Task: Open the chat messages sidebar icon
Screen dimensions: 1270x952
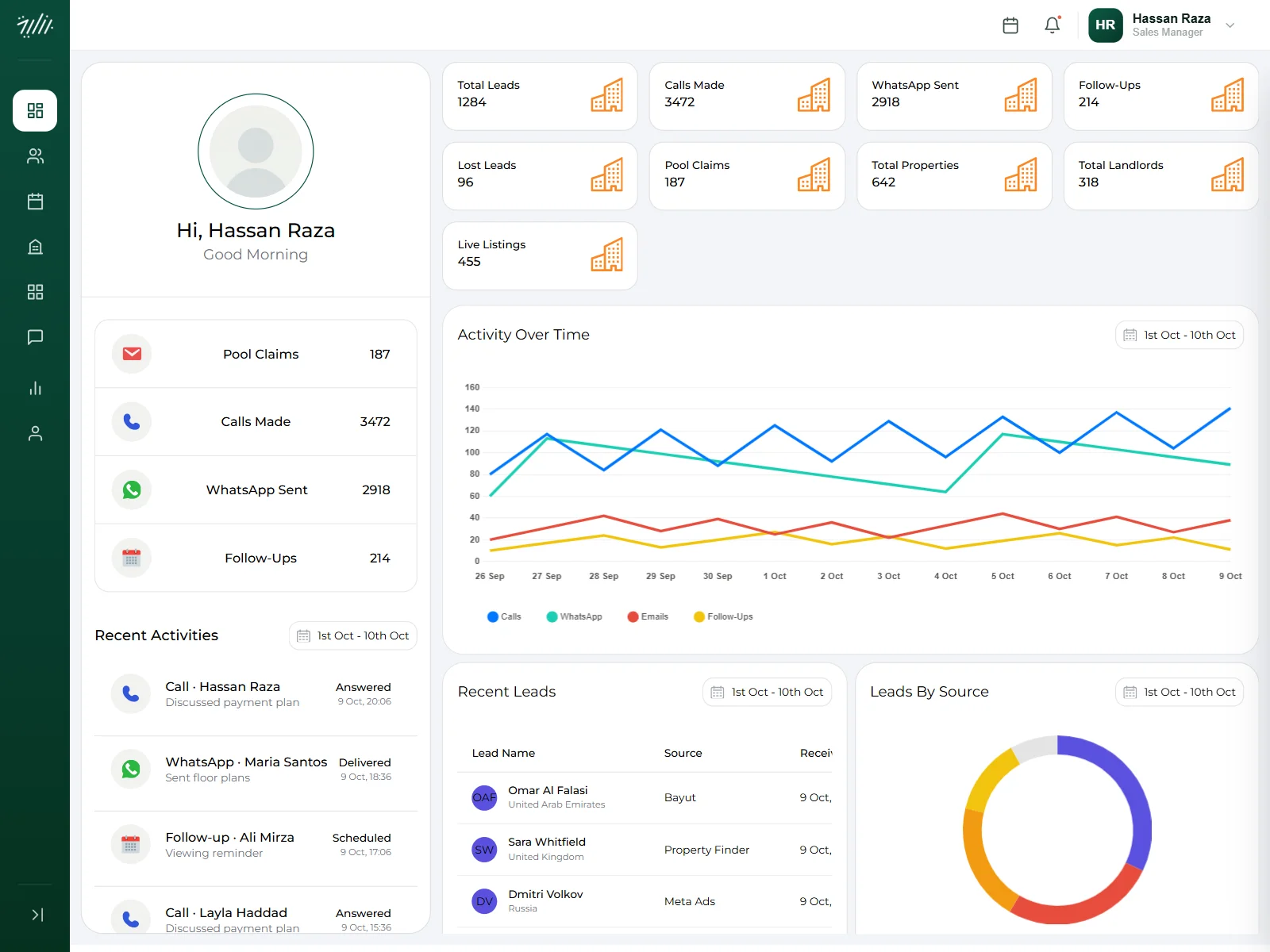Action: [x=35, y=337]
